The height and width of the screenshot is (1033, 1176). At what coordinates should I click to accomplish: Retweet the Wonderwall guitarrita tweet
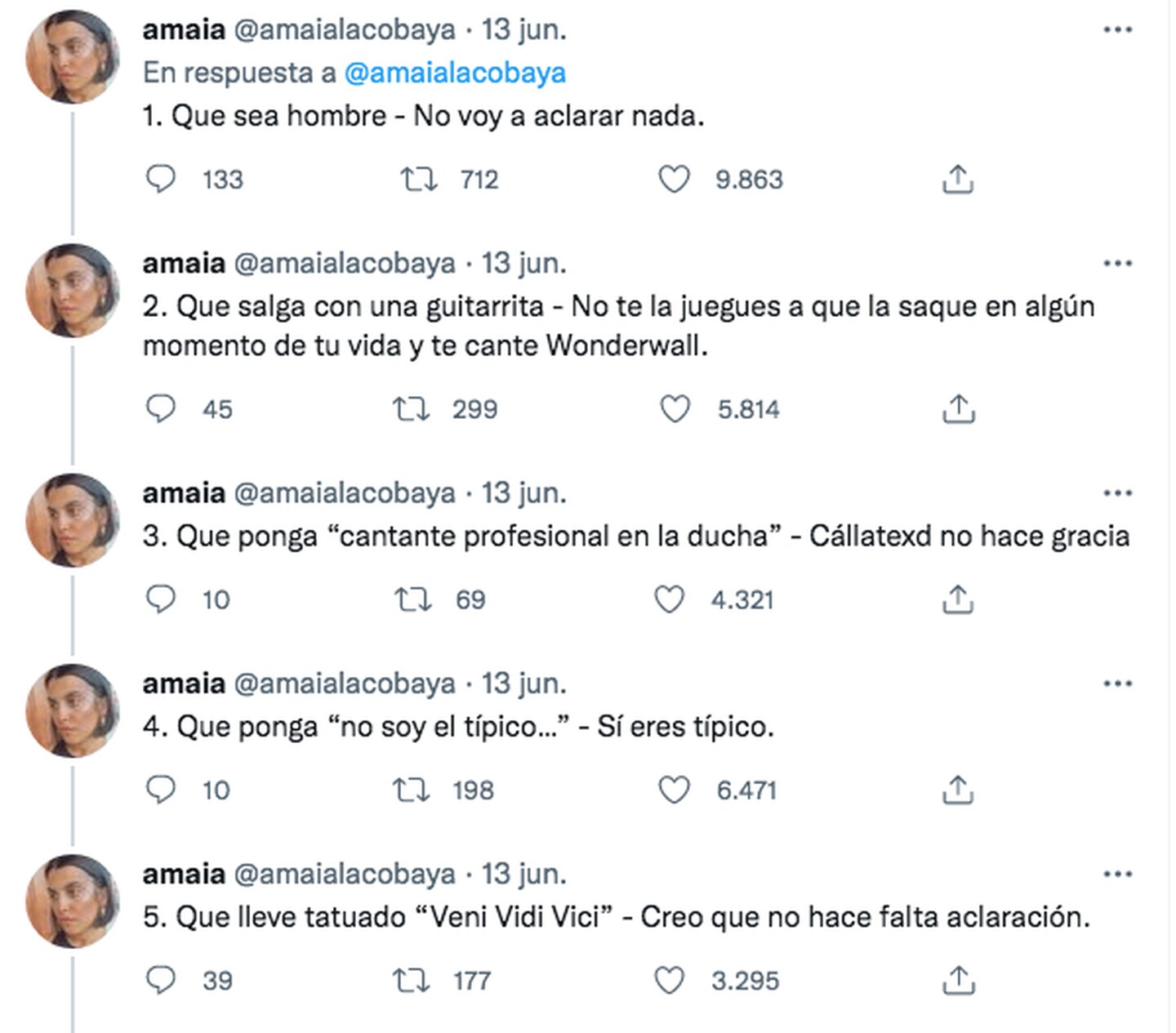(411, 408)
